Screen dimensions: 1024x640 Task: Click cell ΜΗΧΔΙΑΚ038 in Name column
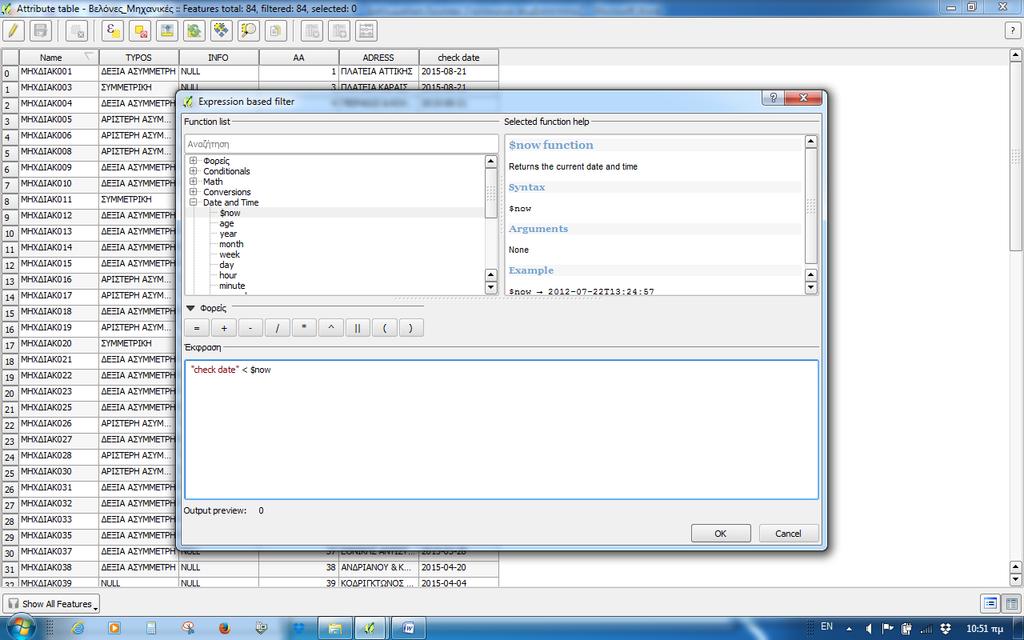[x=59, y=568]
